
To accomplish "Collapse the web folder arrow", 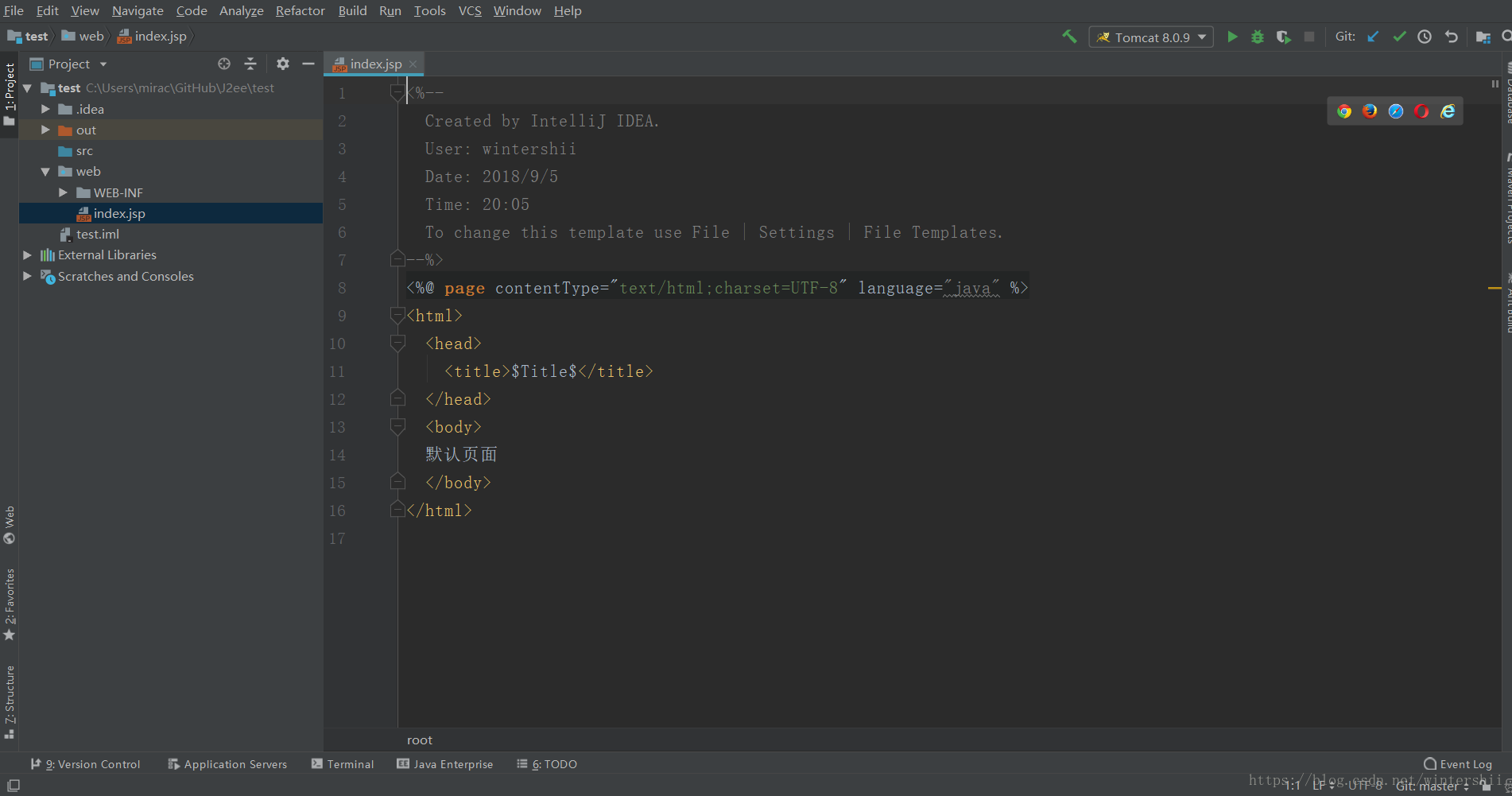I will [x=45, y=172].
